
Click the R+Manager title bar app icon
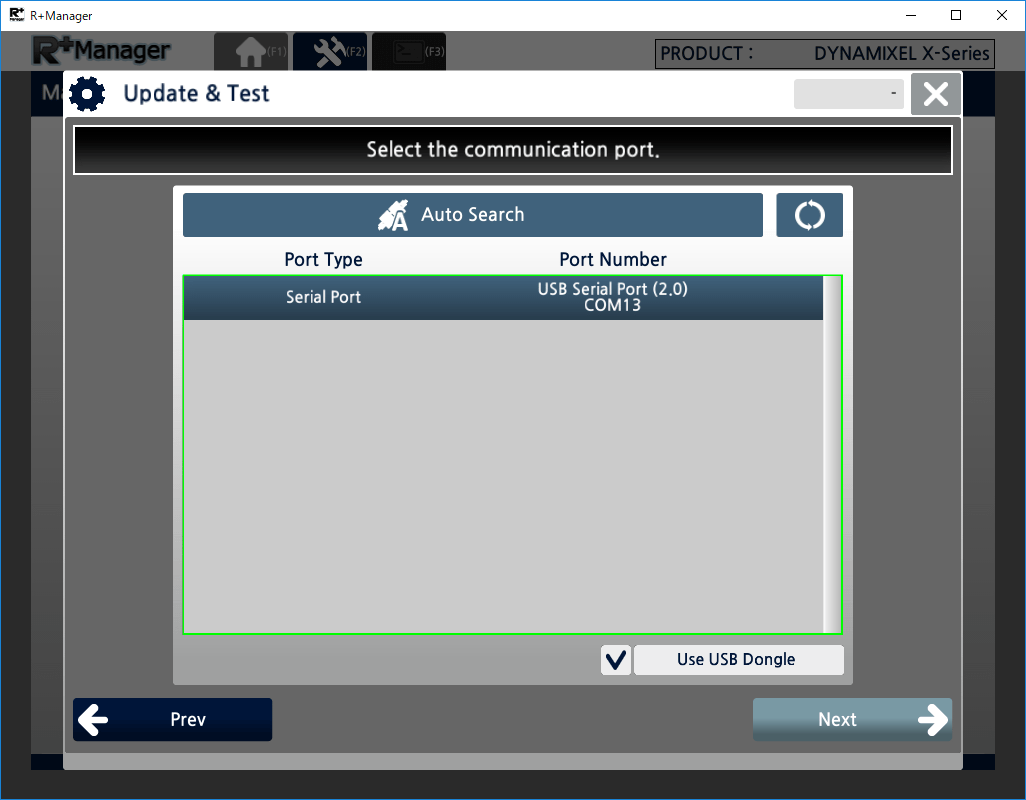coord(16,15)
